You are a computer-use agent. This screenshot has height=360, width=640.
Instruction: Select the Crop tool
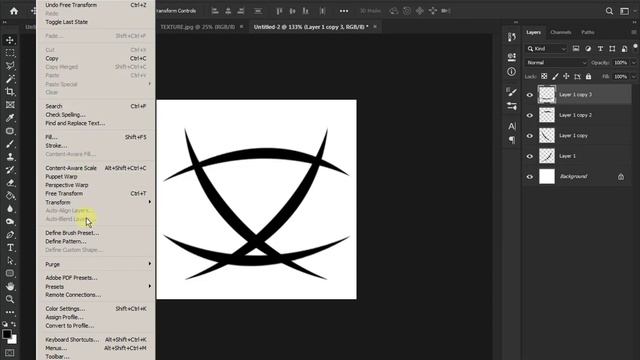10,92
